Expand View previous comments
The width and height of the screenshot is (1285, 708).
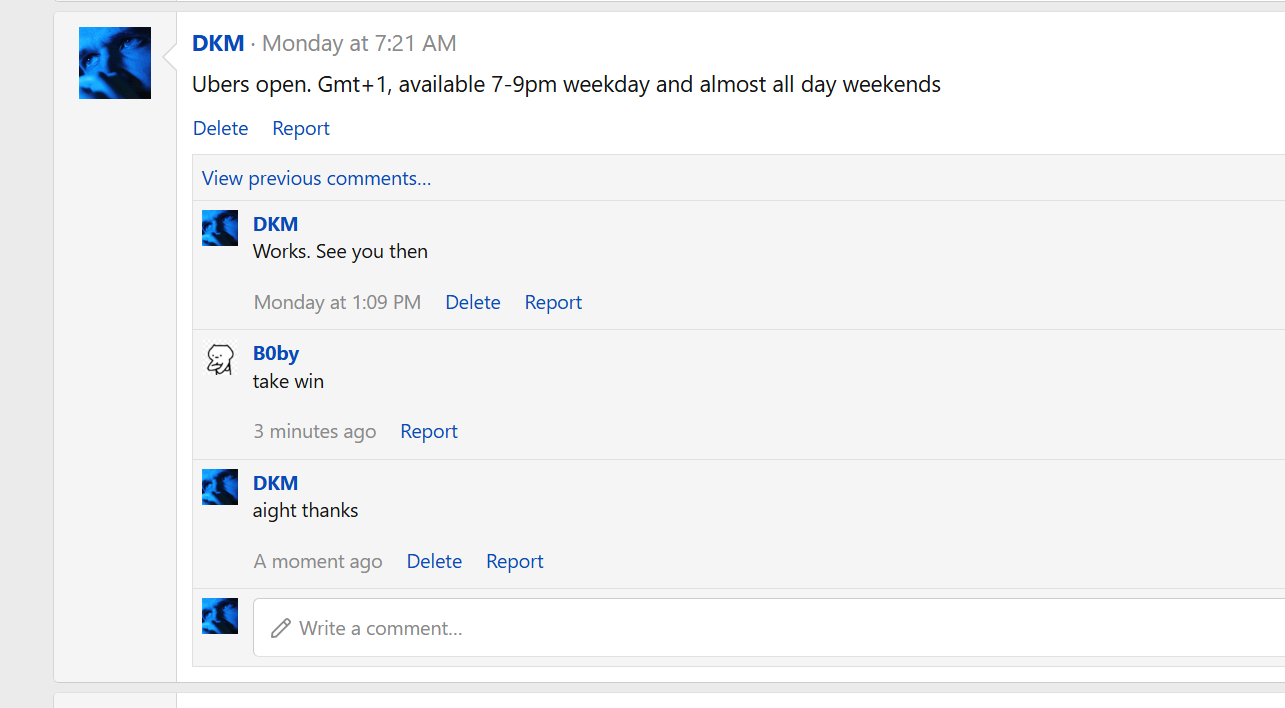(316, 178)
